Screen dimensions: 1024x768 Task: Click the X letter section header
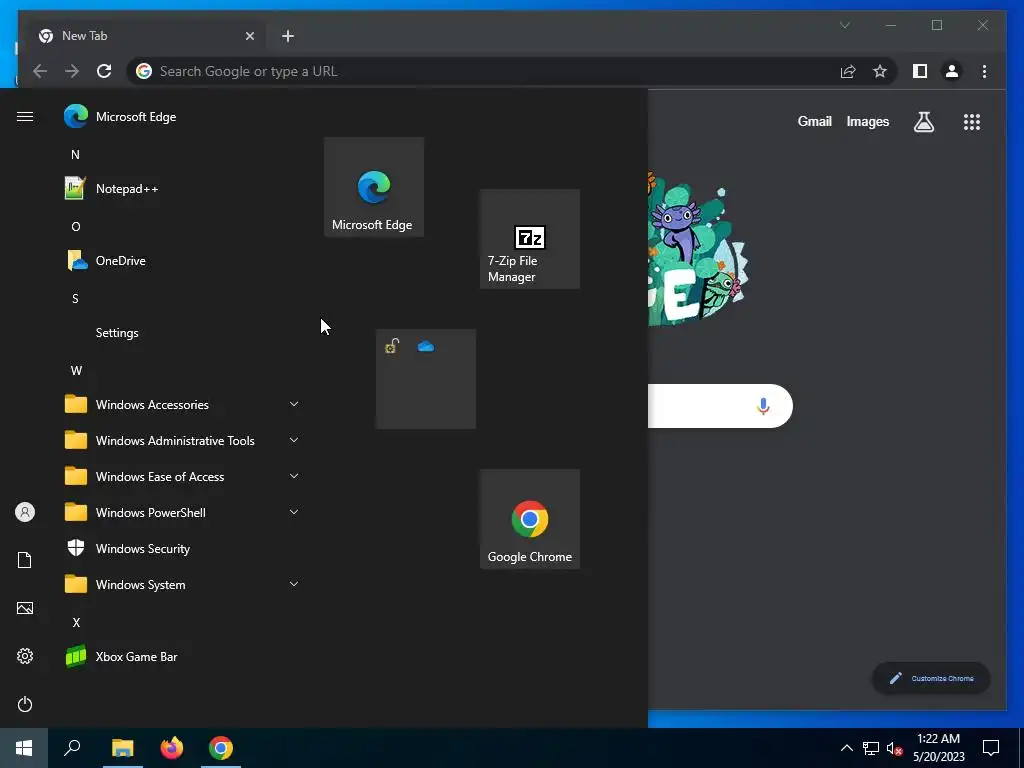(76, 622)
